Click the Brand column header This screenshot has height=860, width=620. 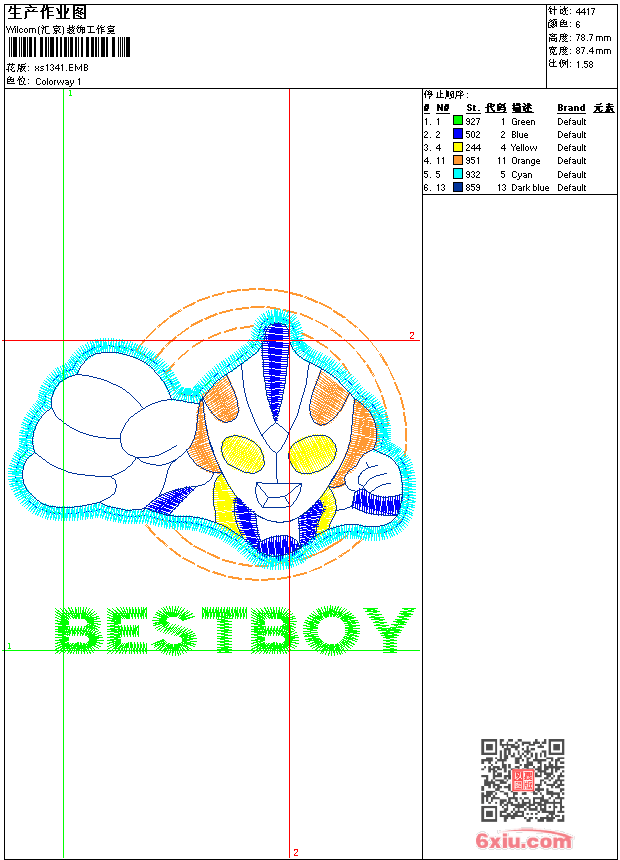click(571, 108)
